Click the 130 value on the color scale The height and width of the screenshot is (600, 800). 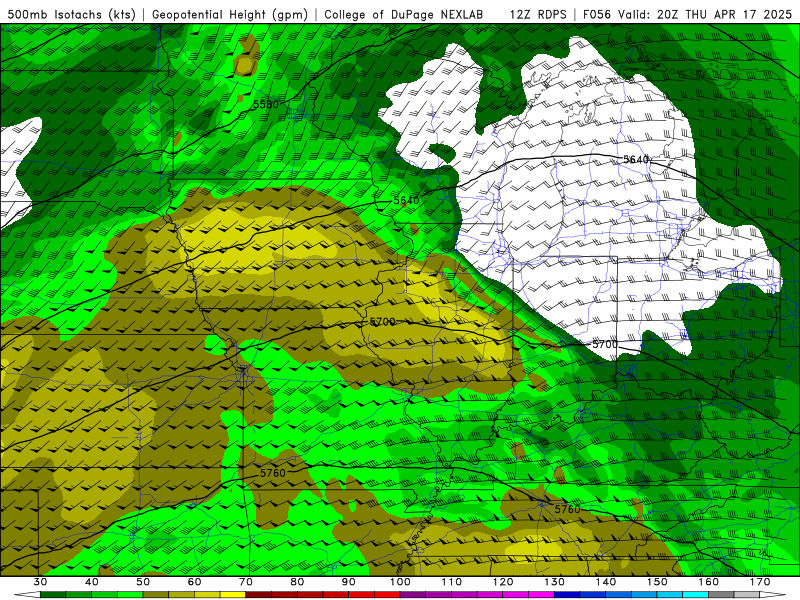pos(555,582)
